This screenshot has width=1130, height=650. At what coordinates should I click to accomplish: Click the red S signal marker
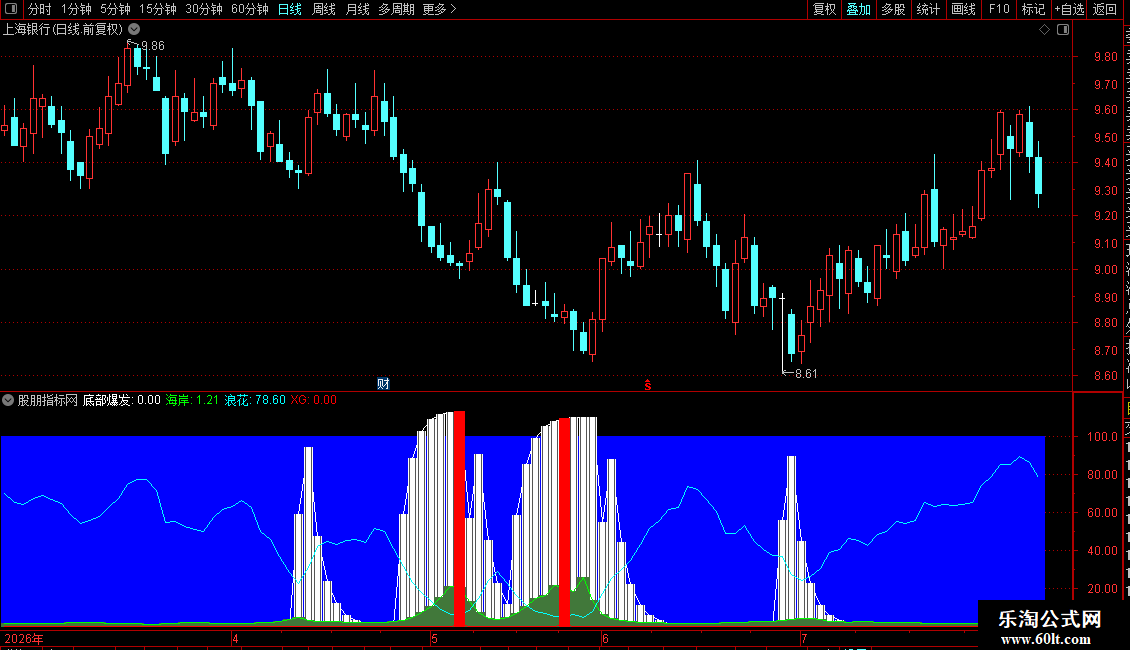coord(648,385)
